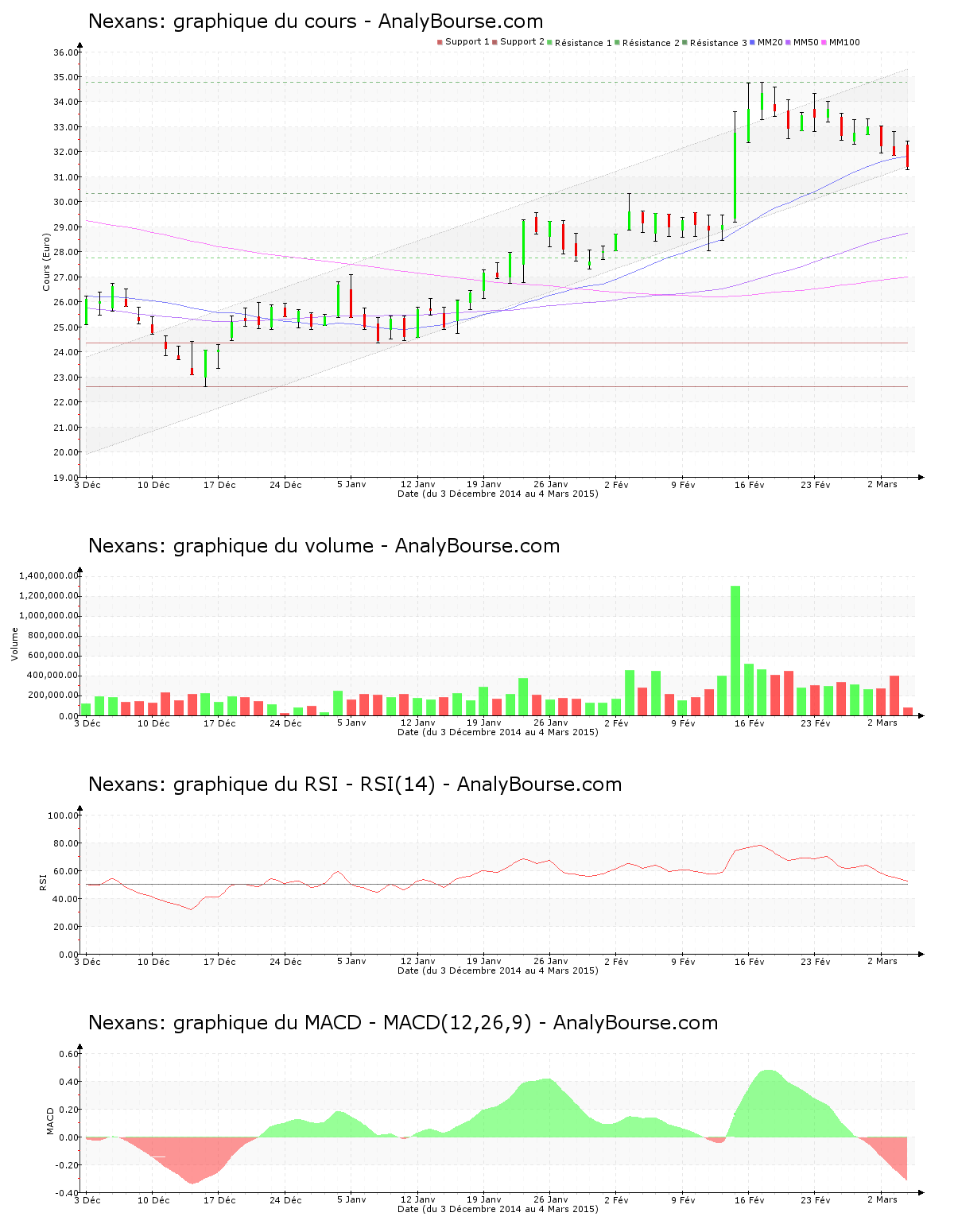Click the MM50 legend color square

(x=788, y=42)
